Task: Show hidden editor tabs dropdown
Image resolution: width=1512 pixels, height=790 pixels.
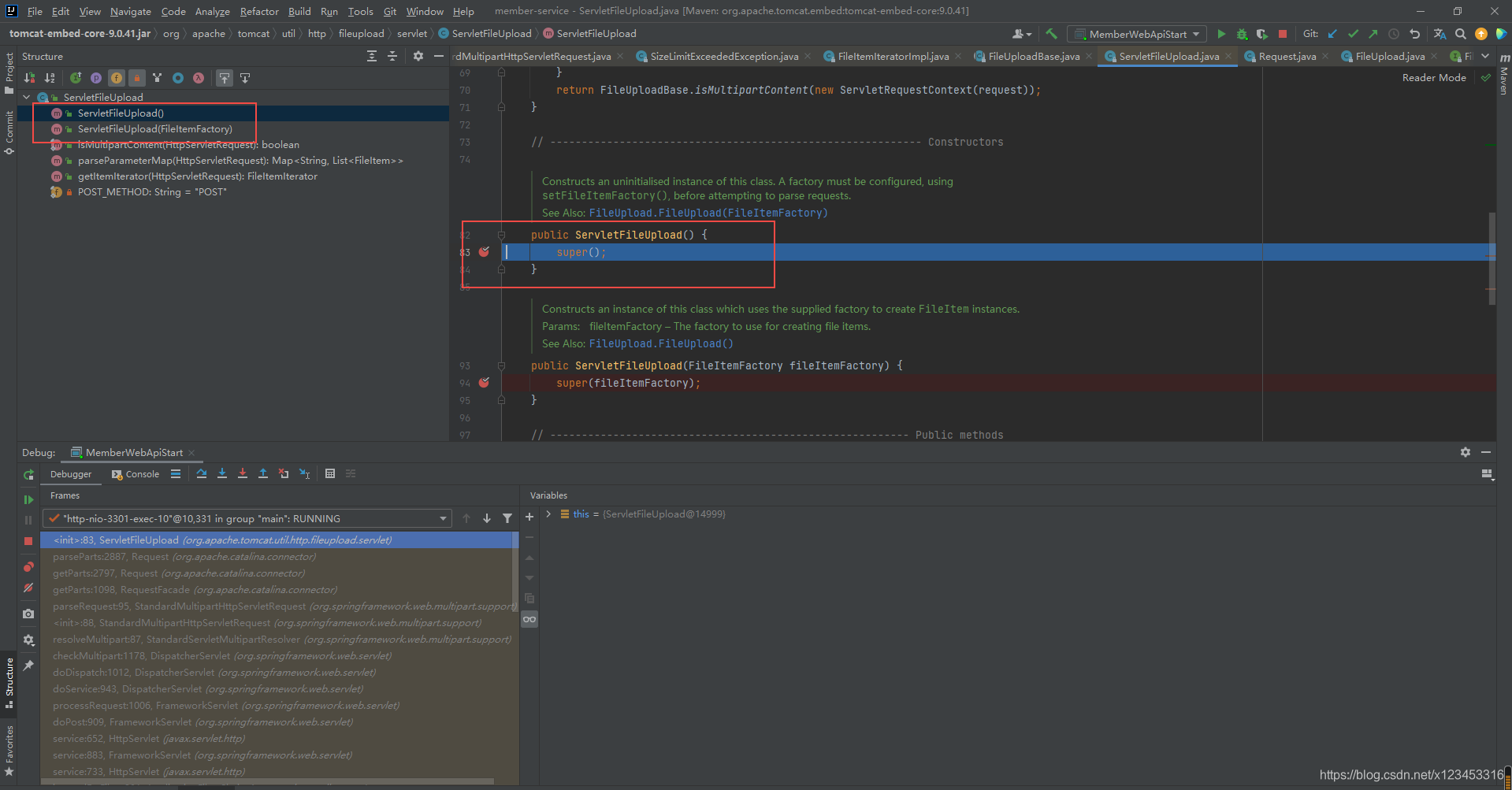Action: pyautogui.click(x=1485, y=56)
